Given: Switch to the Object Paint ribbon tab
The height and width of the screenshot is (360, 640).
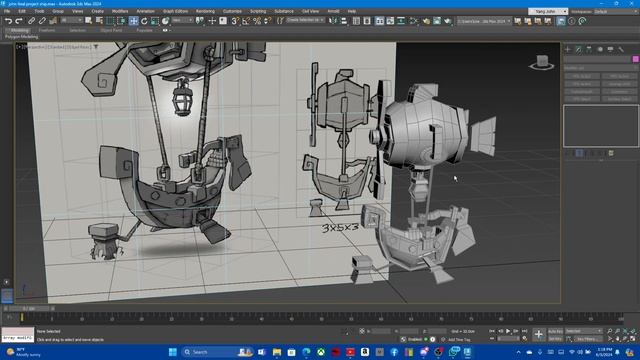Looking at the screenshot, I should [x=111, y=30].
